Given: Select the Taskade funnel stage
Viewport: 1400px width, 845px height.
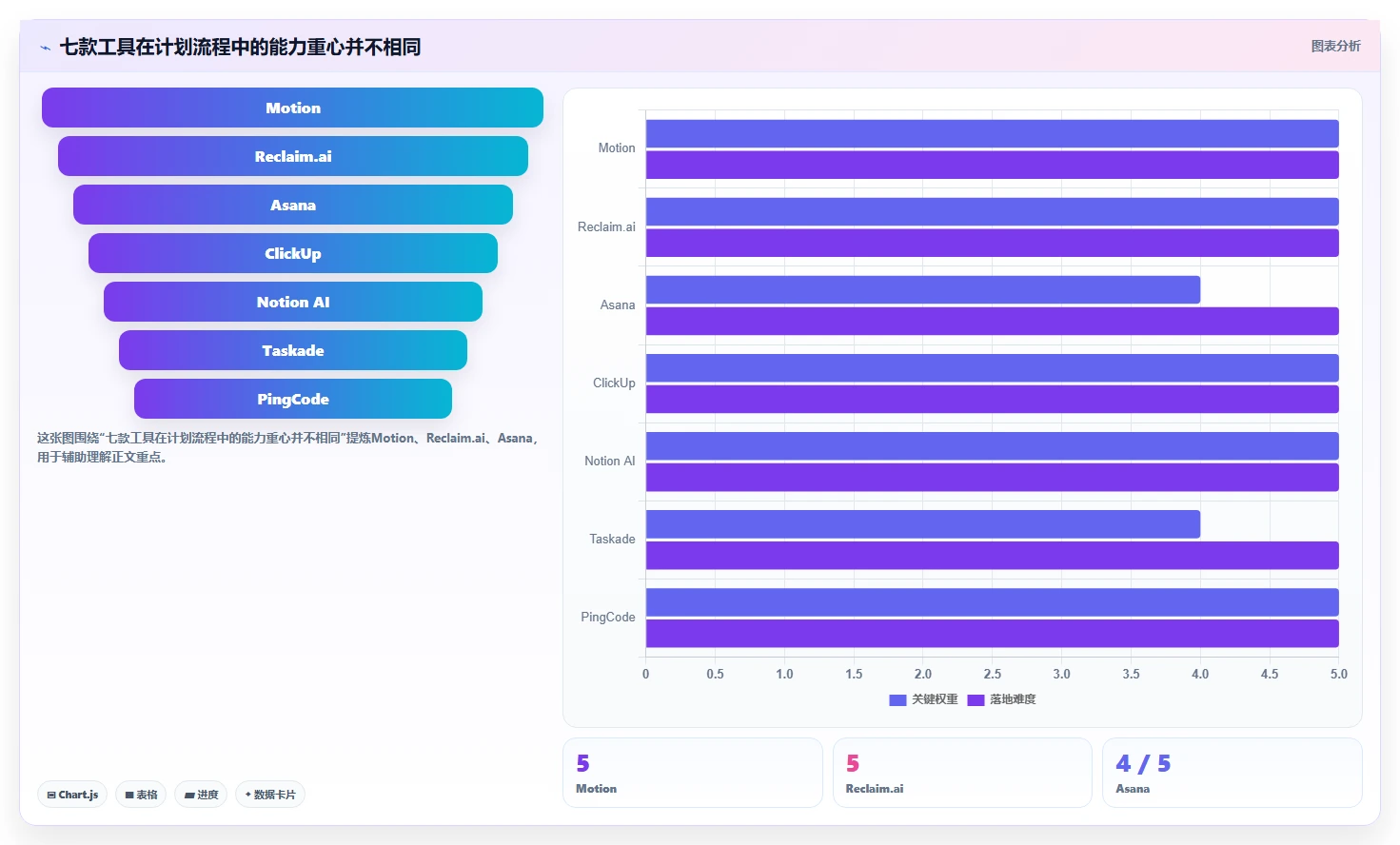Looking at the screenshot, I should 292,350.
